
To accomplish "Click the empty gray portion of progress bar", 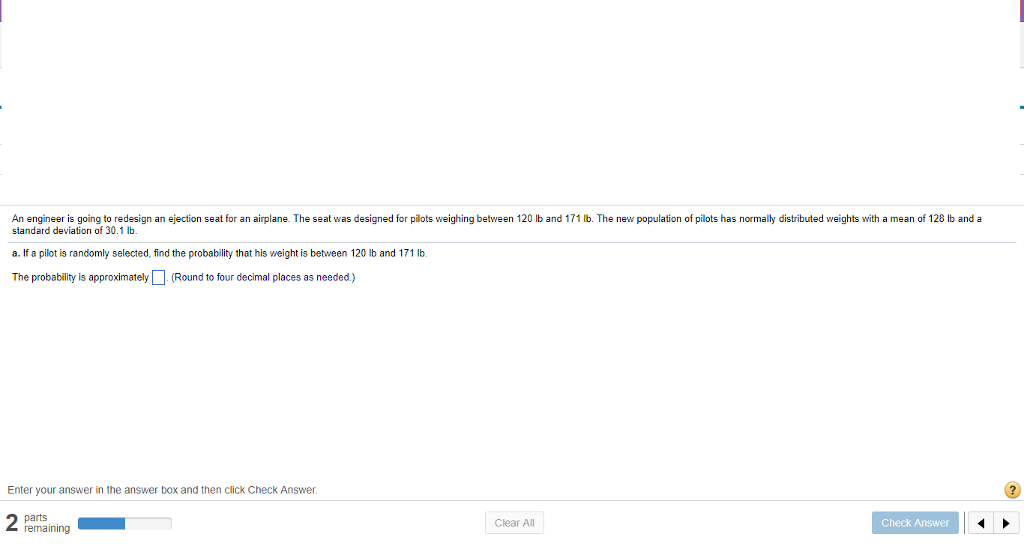I will click(x=148, y=522).
